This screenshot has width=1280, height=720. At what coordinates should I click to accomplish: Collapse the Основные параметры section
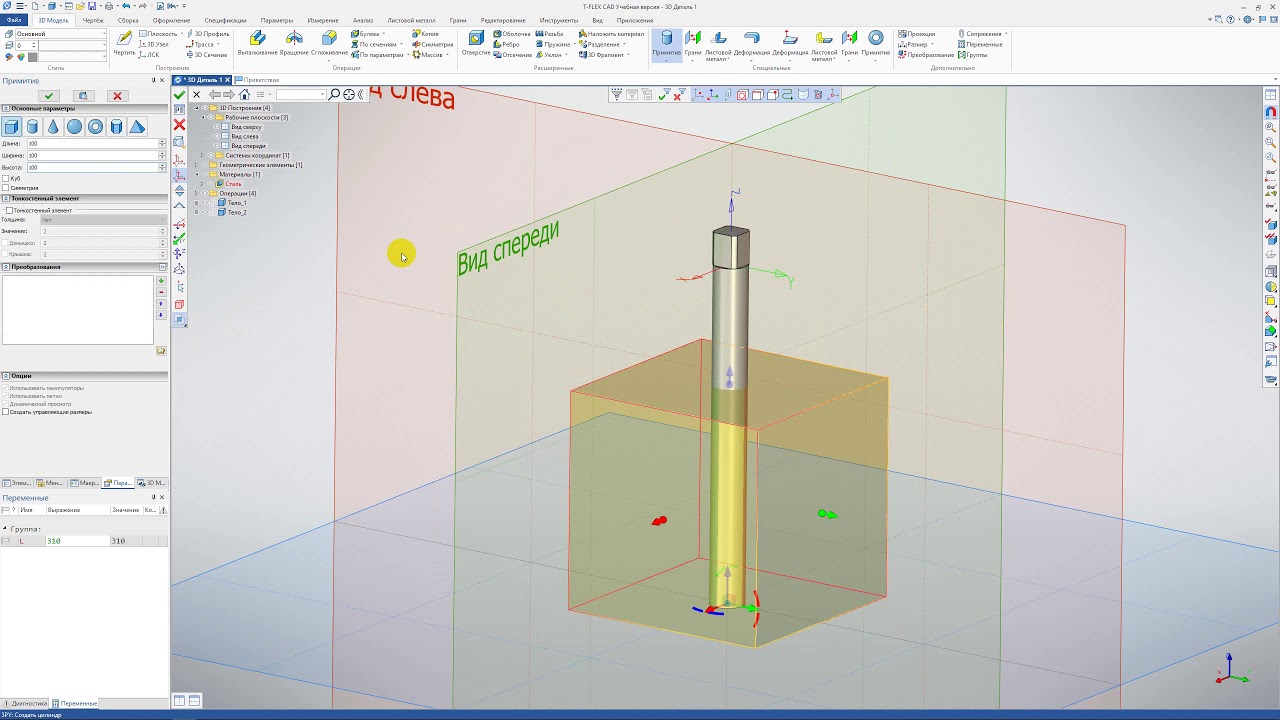5,108
